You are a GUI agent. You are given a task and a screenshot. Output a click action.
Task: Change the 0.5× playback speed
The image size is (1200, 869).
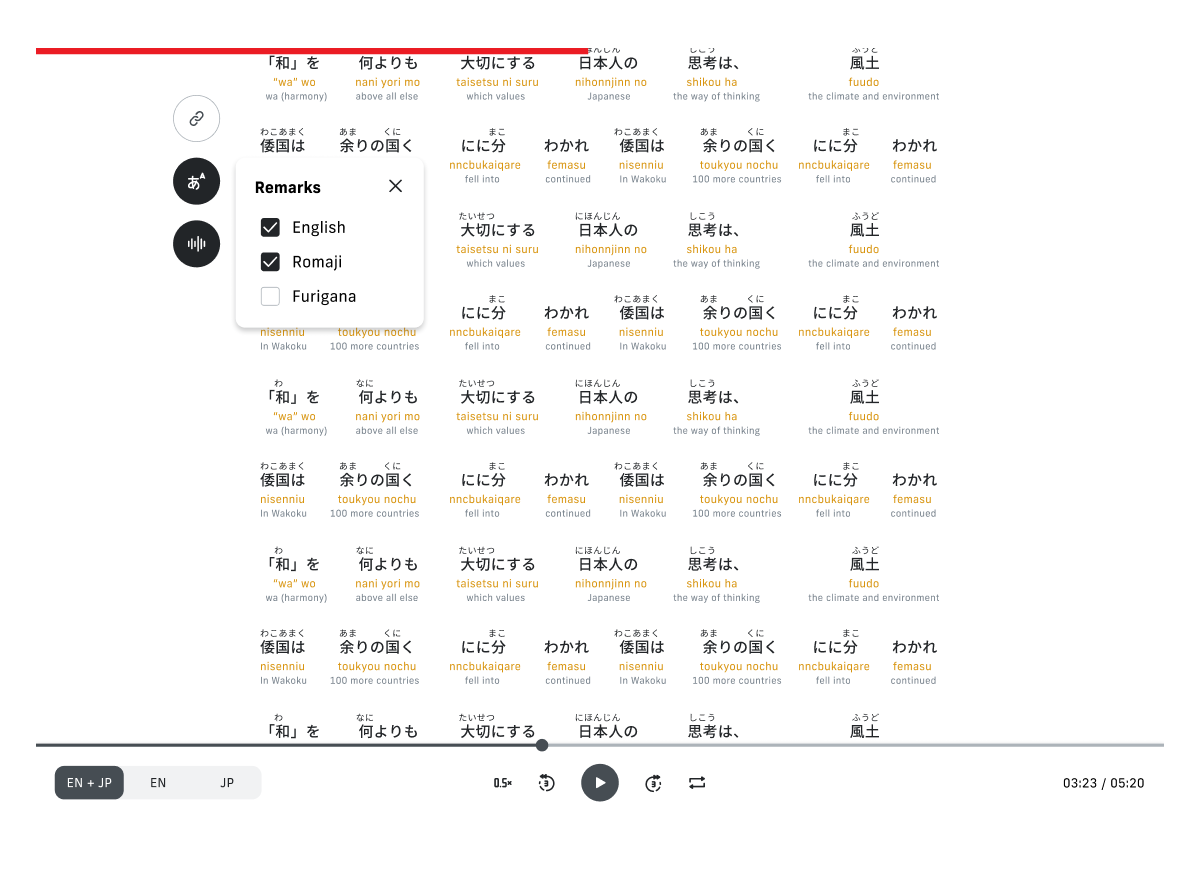click(502, 783)
